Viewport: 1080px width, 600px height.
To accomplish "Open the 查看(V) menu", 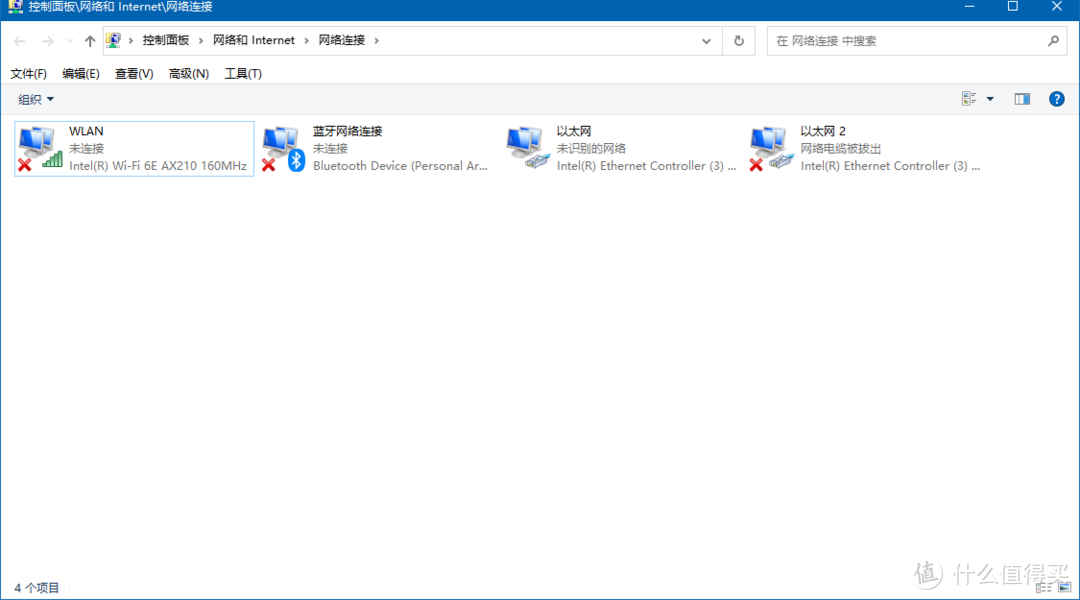I will 133,72.
